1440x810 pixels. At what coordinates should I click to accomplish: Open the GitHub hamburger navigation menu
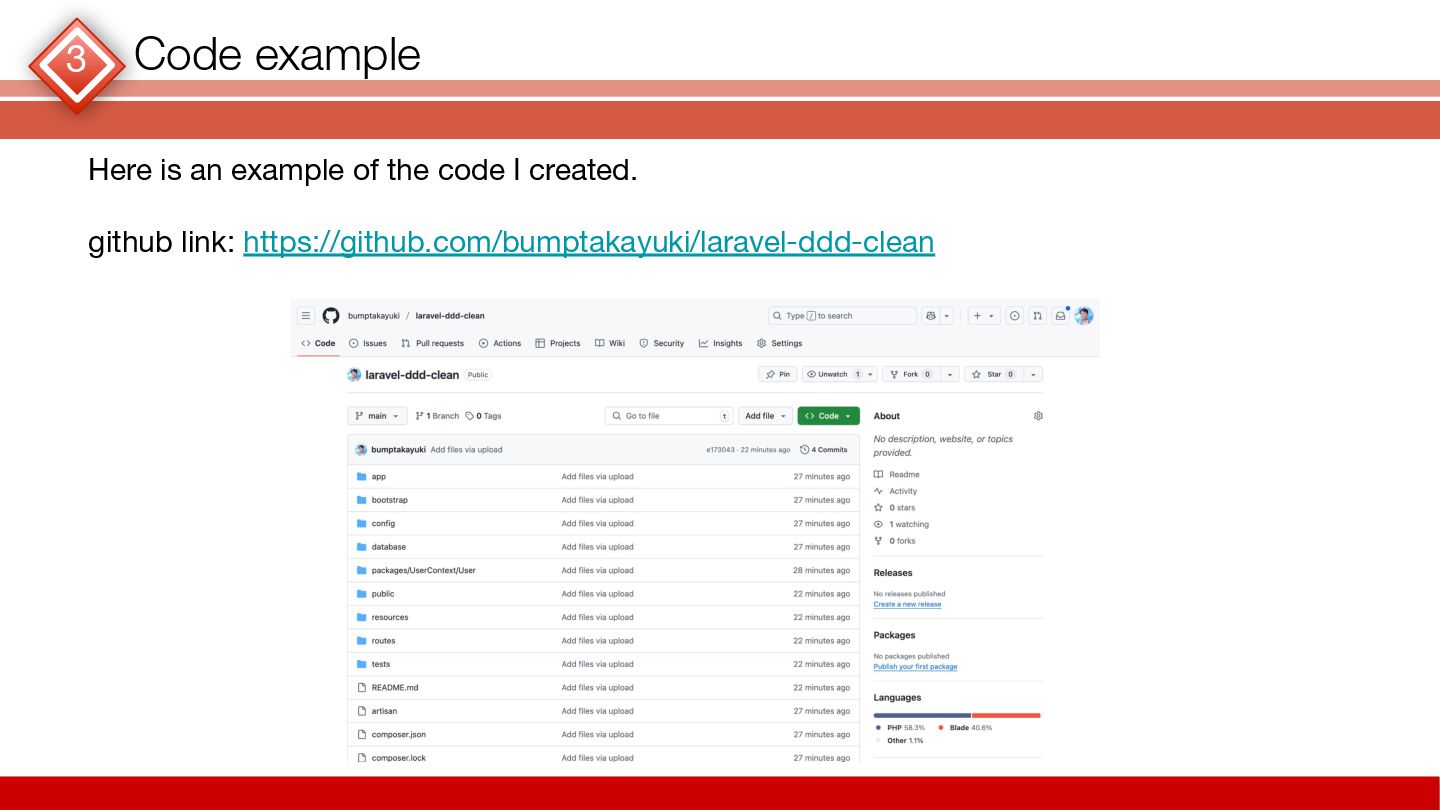(x=306, y=316)
